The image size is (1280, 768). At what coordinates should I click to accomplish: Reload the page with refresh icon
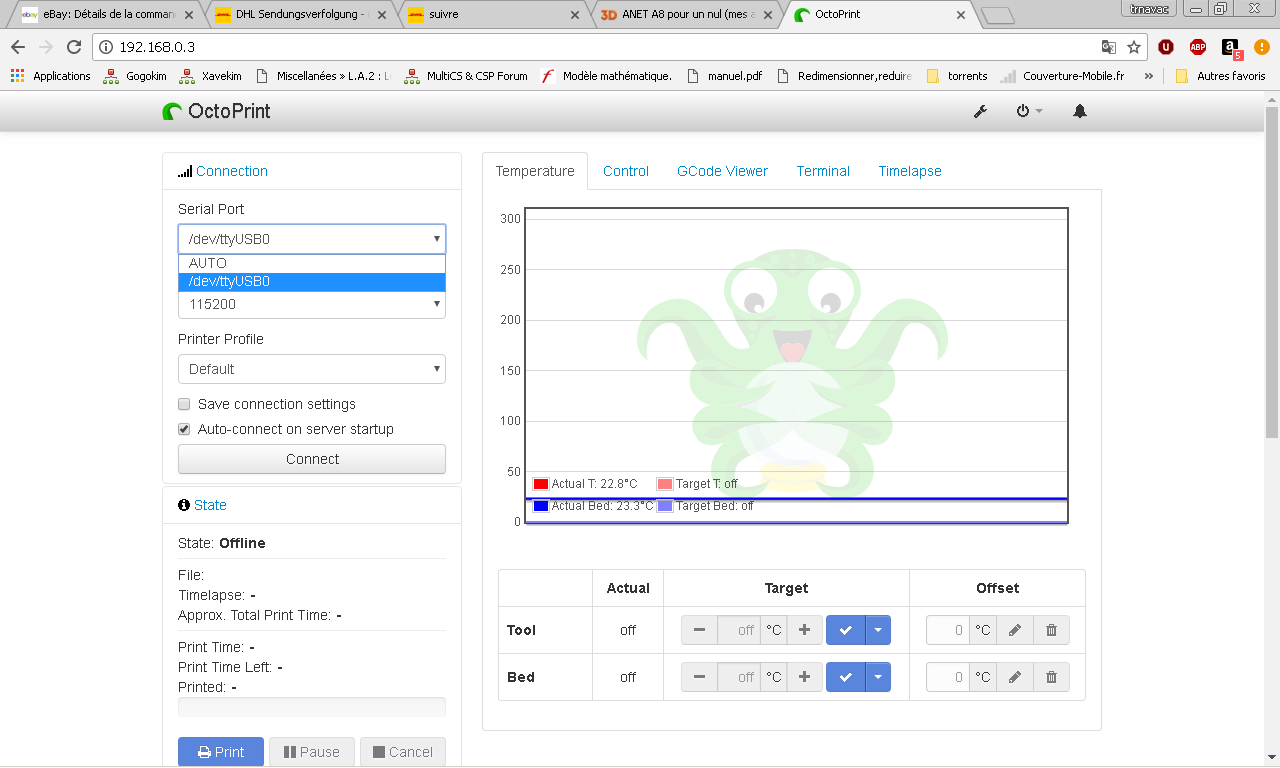(x=74, y=47)
